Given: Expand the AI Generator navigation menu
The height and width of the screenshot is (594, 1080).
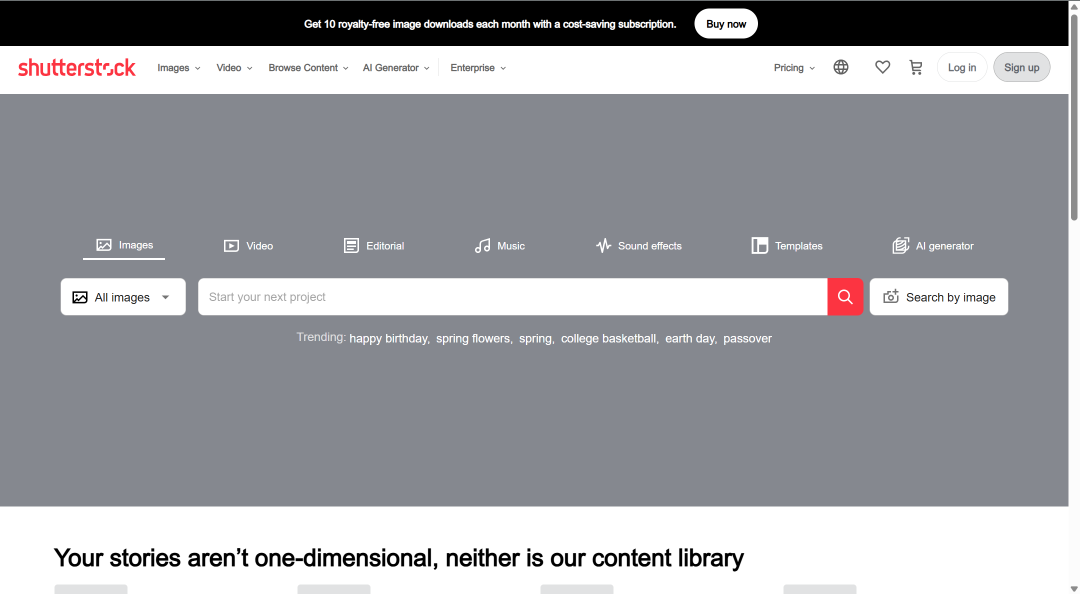Looking at the screenshot, I should 396,68.
